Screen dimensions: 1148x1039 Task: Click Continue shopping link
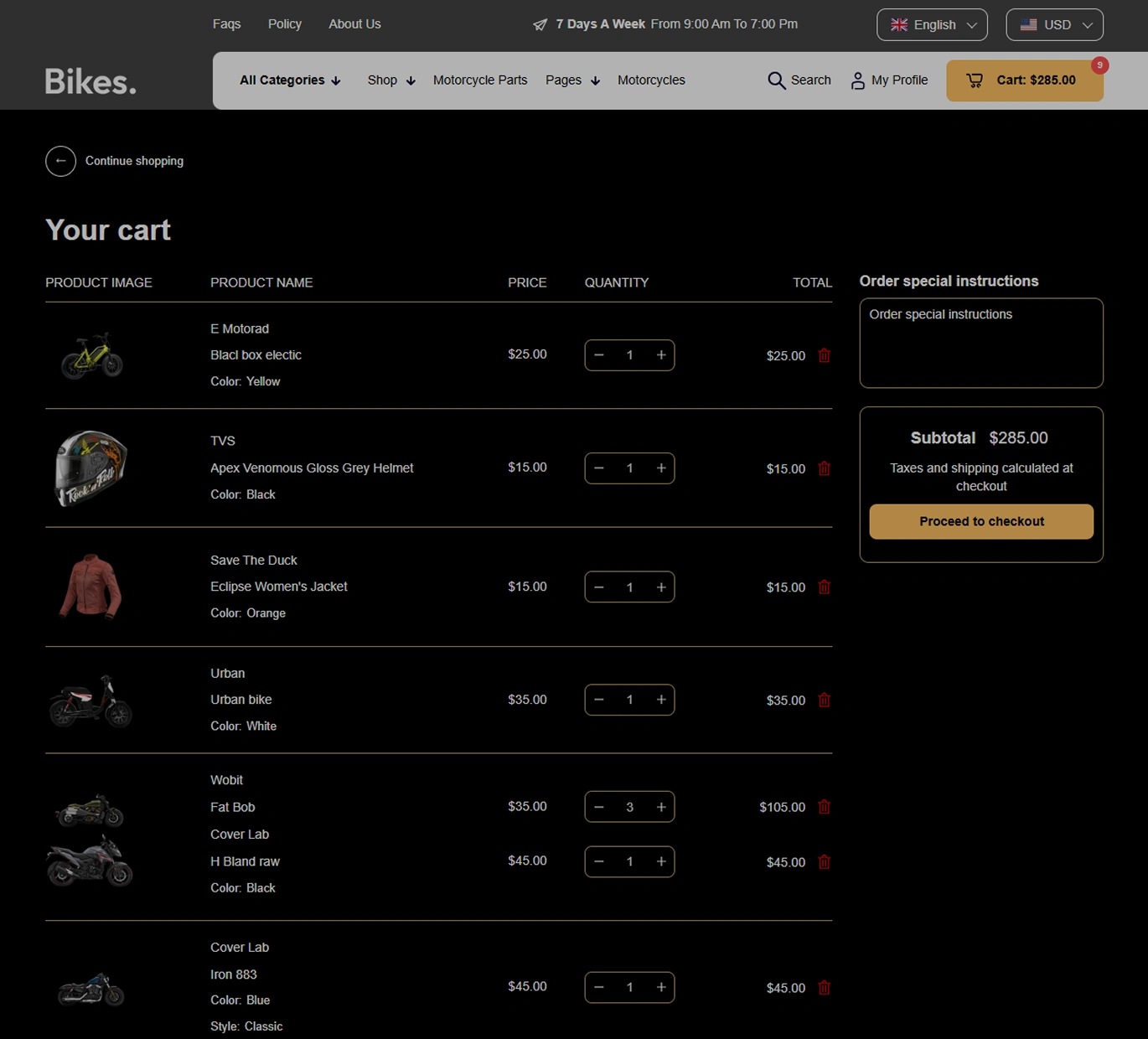[x=134, y=161]
